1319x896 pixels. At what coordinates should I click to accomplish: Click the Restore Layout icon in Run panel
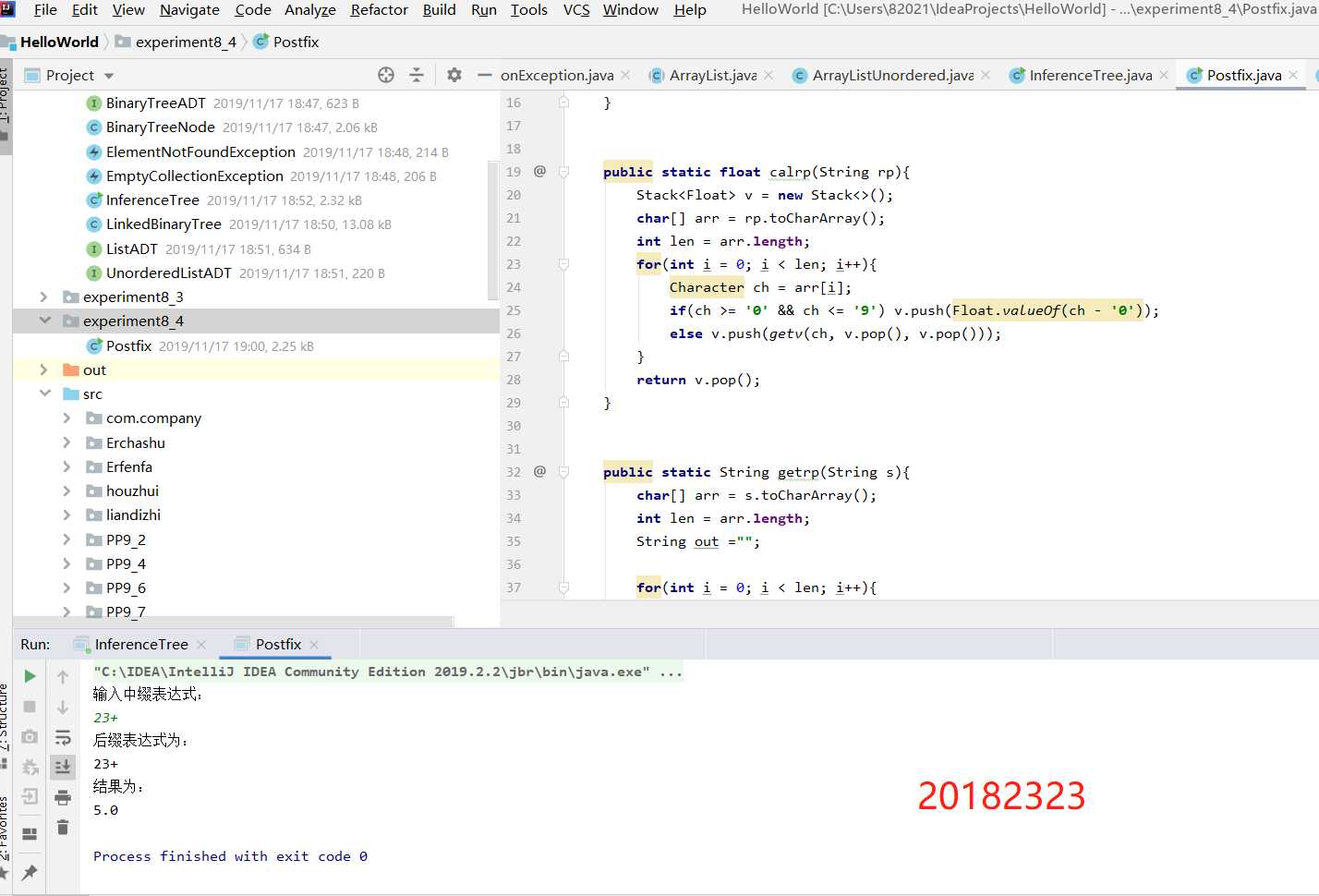(30, 833)
